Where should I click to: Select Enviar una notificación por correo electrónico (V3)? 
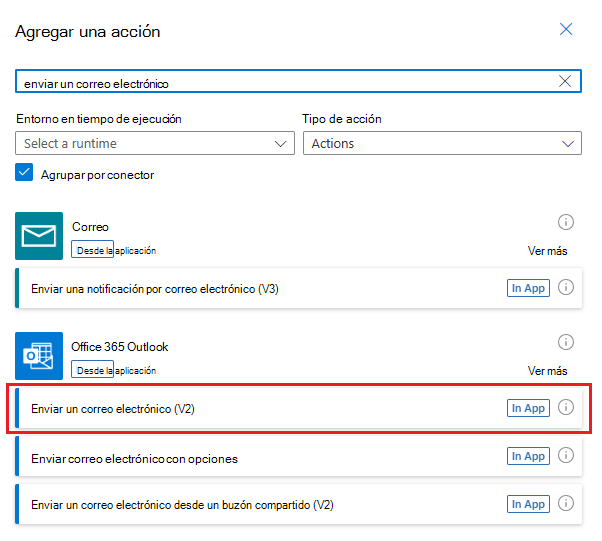(298, 288)
